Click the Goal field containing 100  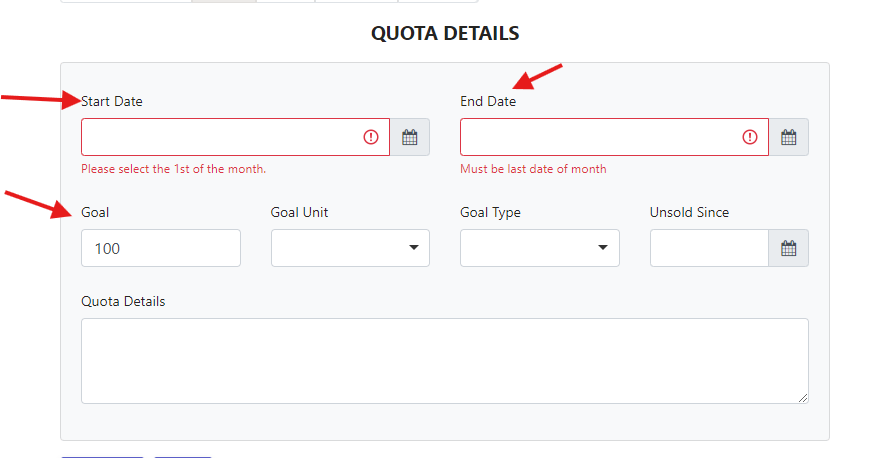[x=160, y=249]
